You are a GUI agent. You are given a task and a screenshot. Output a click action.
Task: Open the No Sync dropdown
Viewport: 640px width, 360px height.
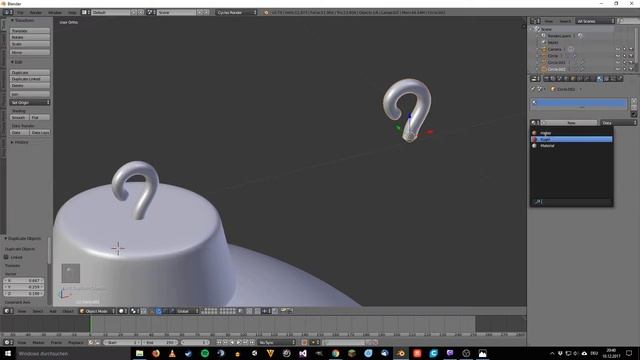(277, 342)
